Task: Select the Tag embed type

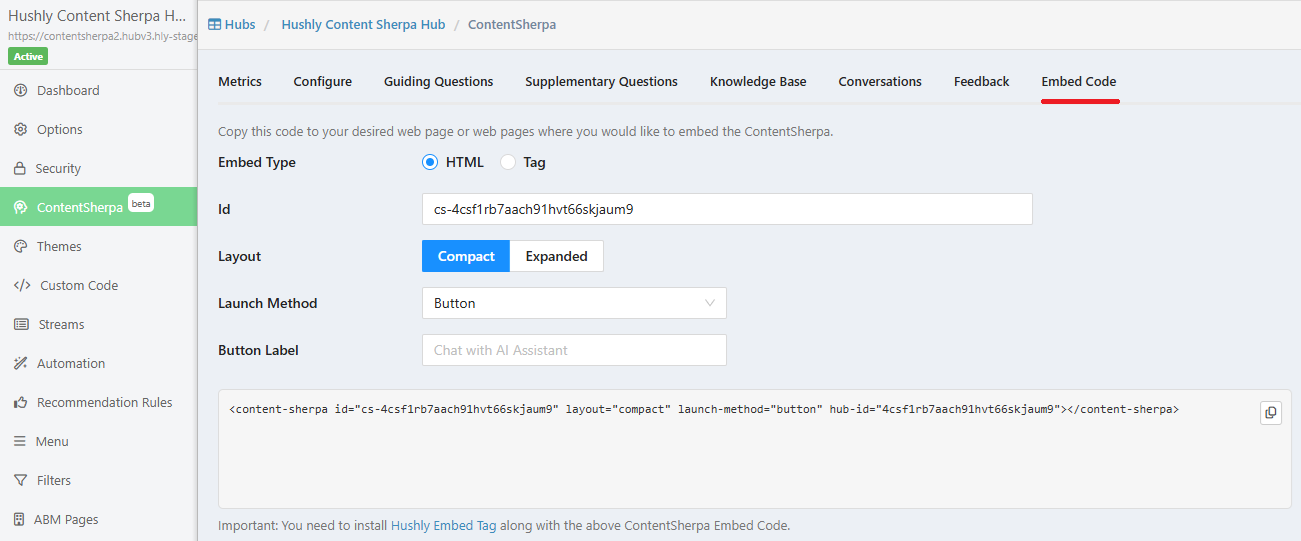Action: pyautogui.click(x=508, y=162)
